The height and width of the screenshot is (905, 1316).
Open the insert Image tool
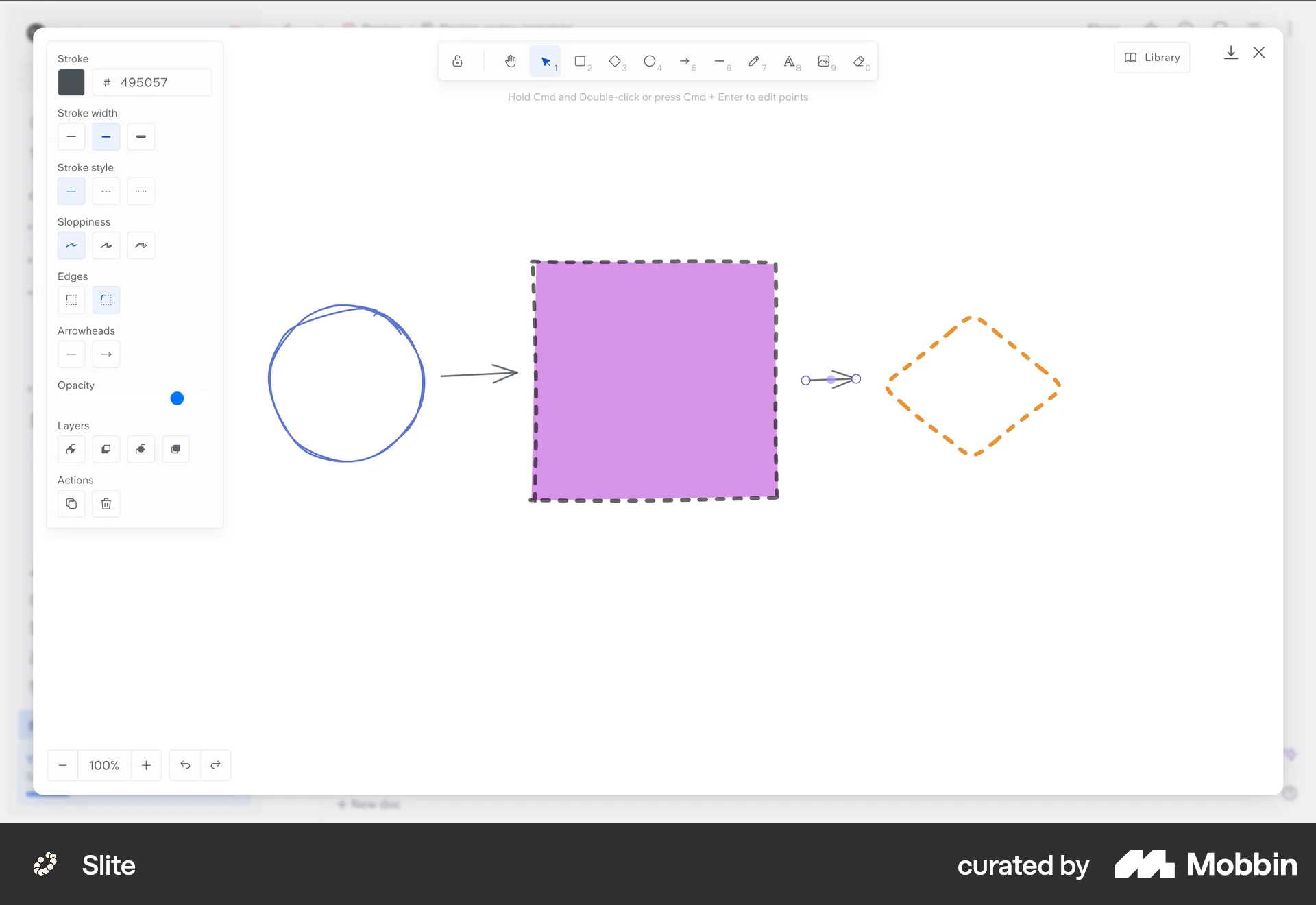(x=825, y=61)
